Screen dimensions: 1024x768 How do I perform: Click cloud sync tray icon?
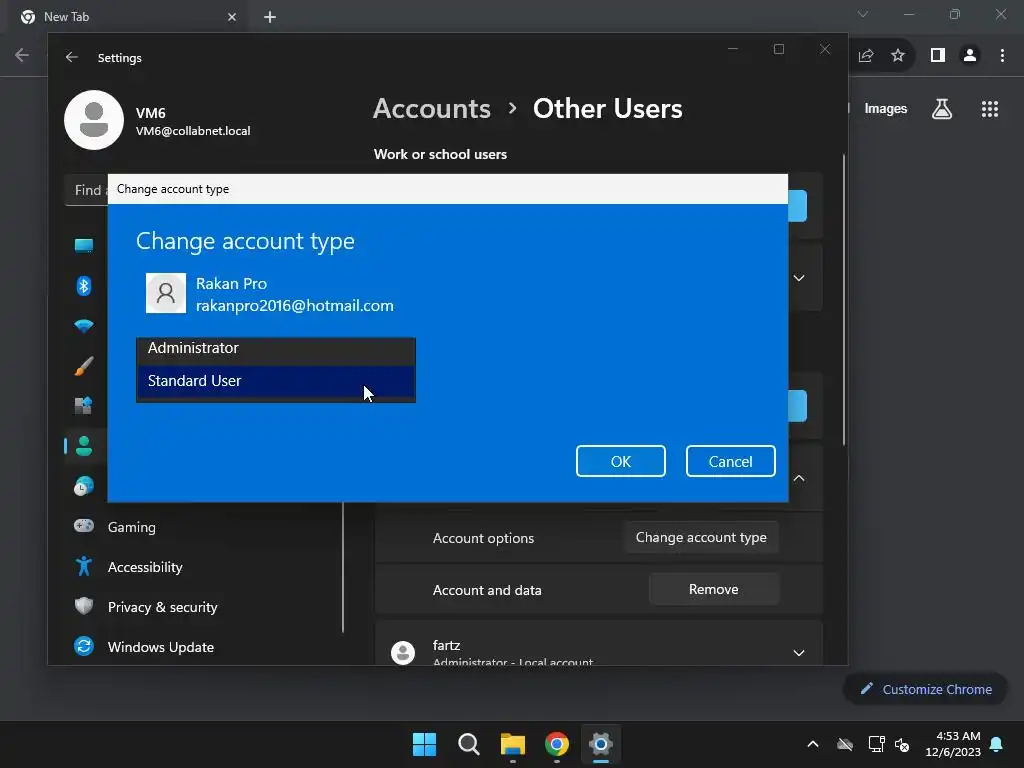point(845,744)
